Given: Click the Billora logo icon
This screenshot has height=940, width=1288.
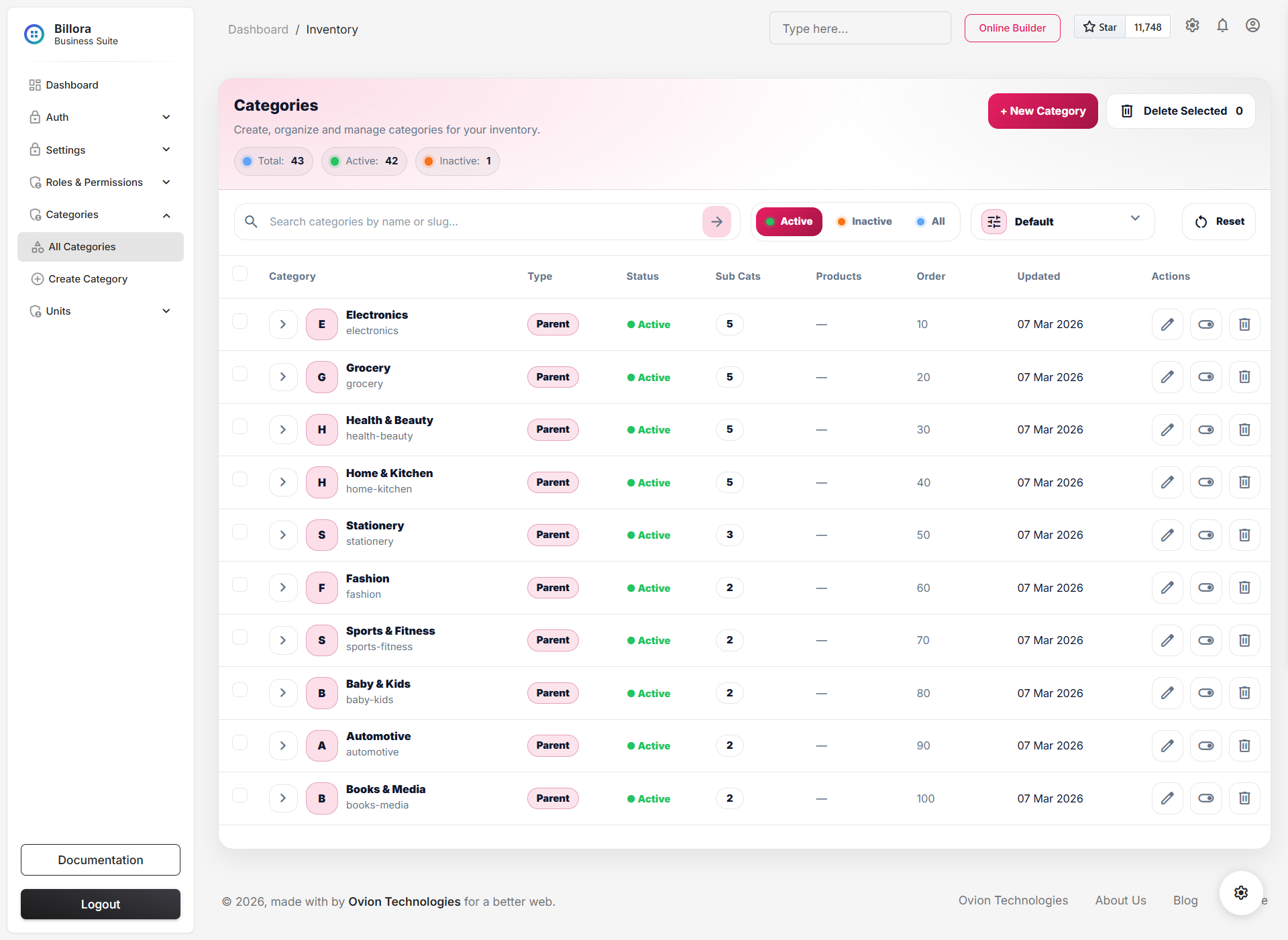Looking at the screenshot, I should coord(34,34).
